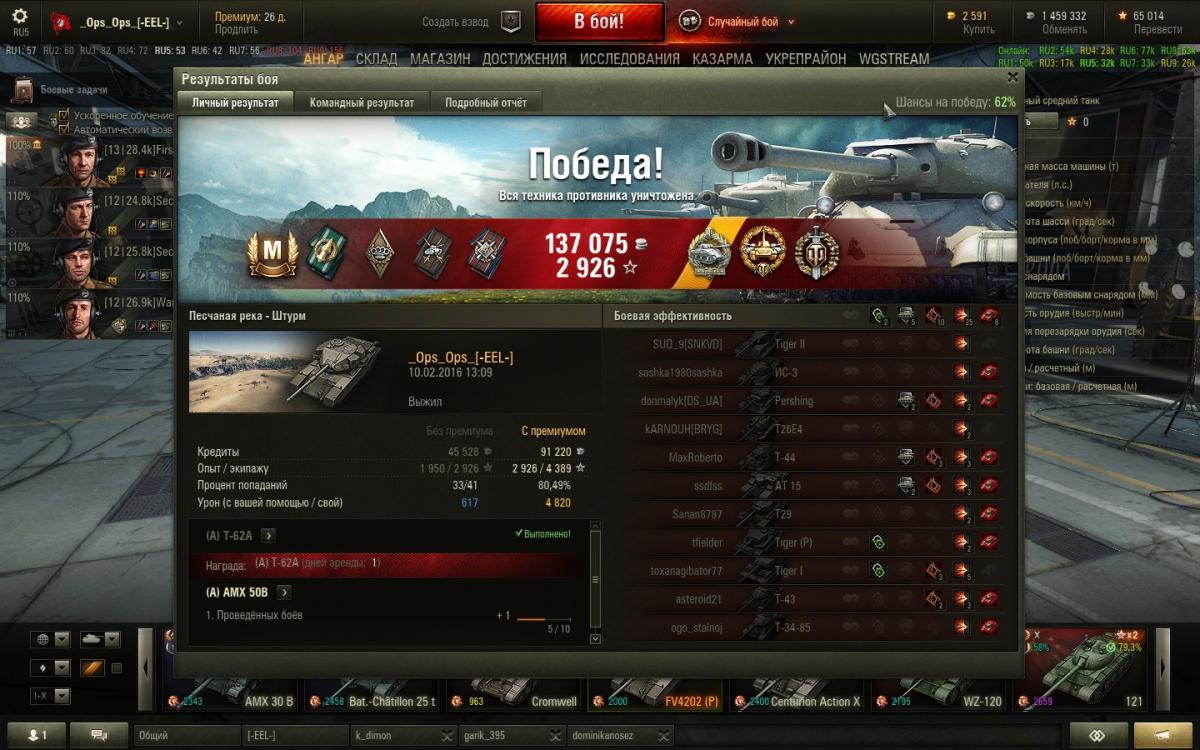The image size is (1200, 750).
Task: Click the Mastery badge M medal
Action: point(267,253)
